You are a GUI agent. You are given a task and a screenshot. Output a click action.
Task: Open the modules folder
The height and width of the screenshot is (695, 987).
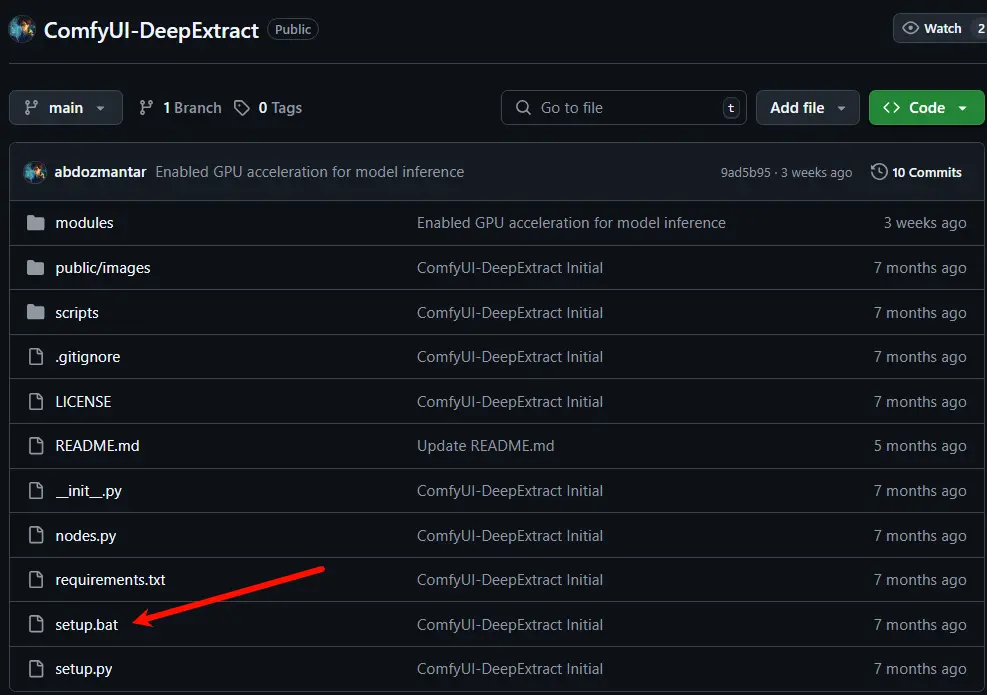[x=84, y=223]
